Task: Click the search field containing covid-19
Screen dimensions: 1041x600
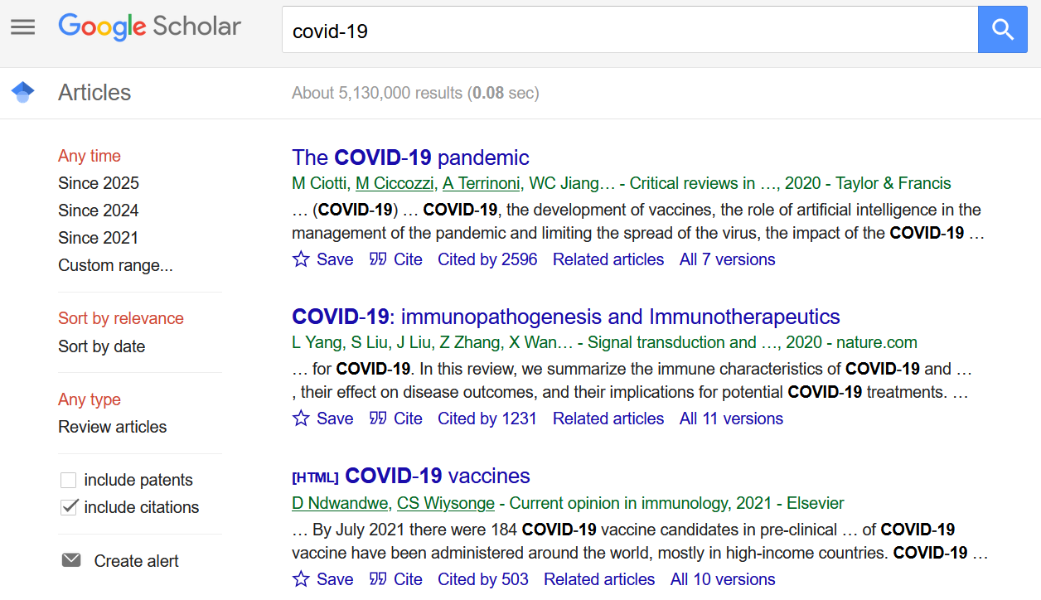Action: (x=630, y=31)
